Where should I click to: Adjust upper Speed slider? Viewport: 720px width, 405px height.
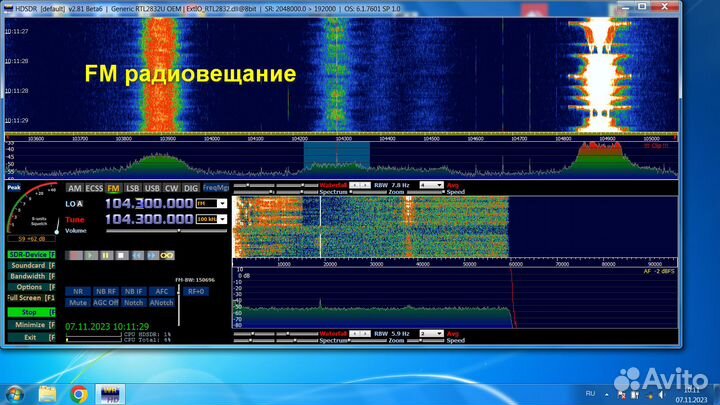(426, 192)
